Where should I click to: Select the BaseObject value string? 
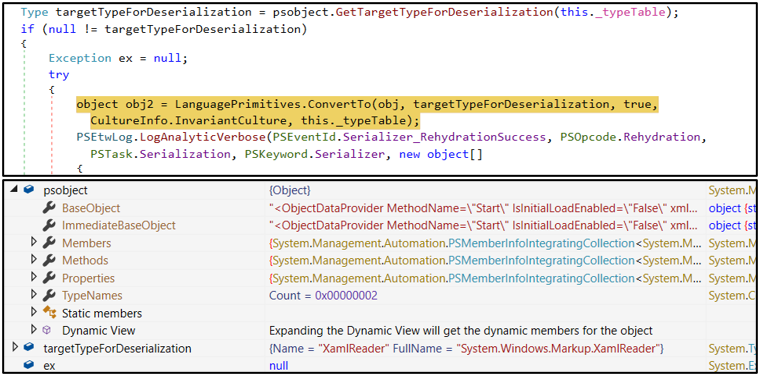(x=484, y=208)
